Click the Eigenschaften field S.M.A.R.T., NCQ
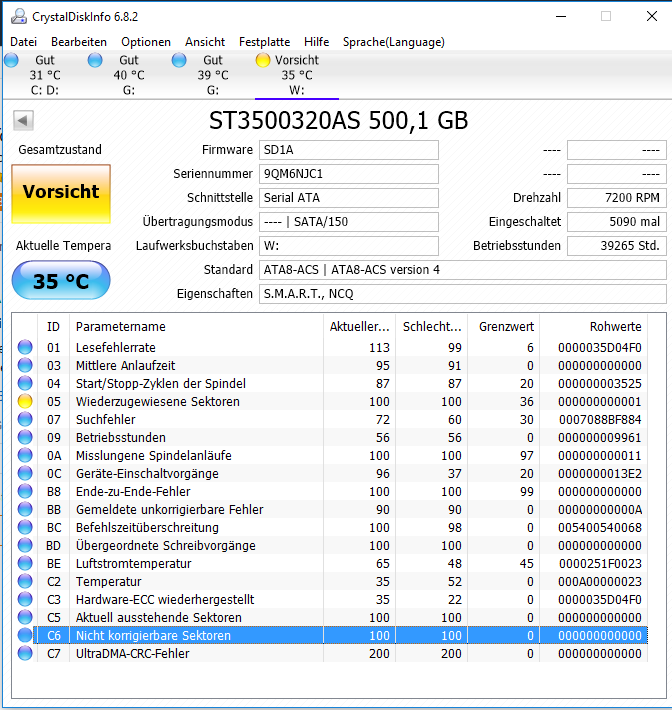672x710 pixels. tap(463, 294)
